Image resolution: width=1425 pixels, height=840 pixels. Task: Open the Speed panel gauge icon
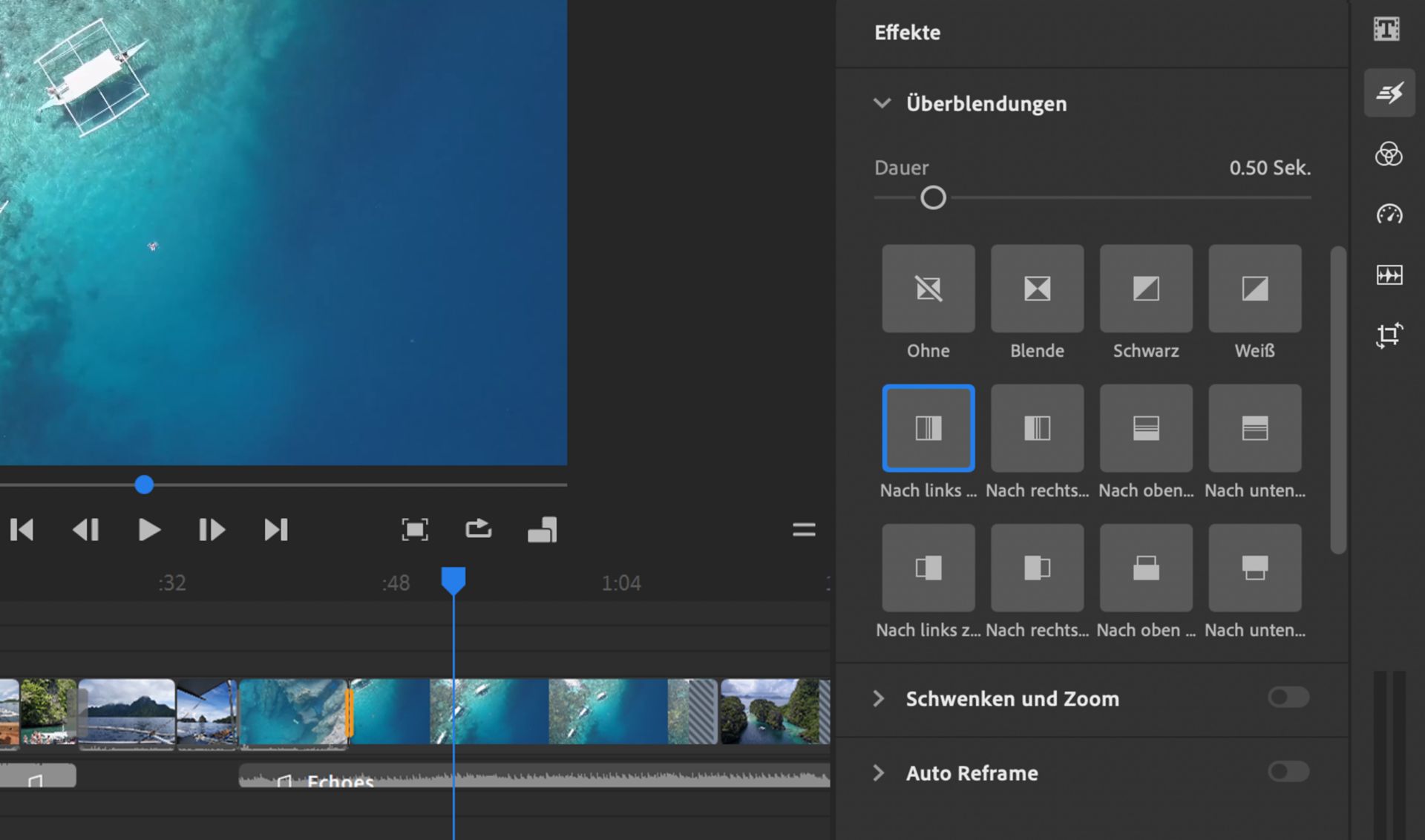1389,214
